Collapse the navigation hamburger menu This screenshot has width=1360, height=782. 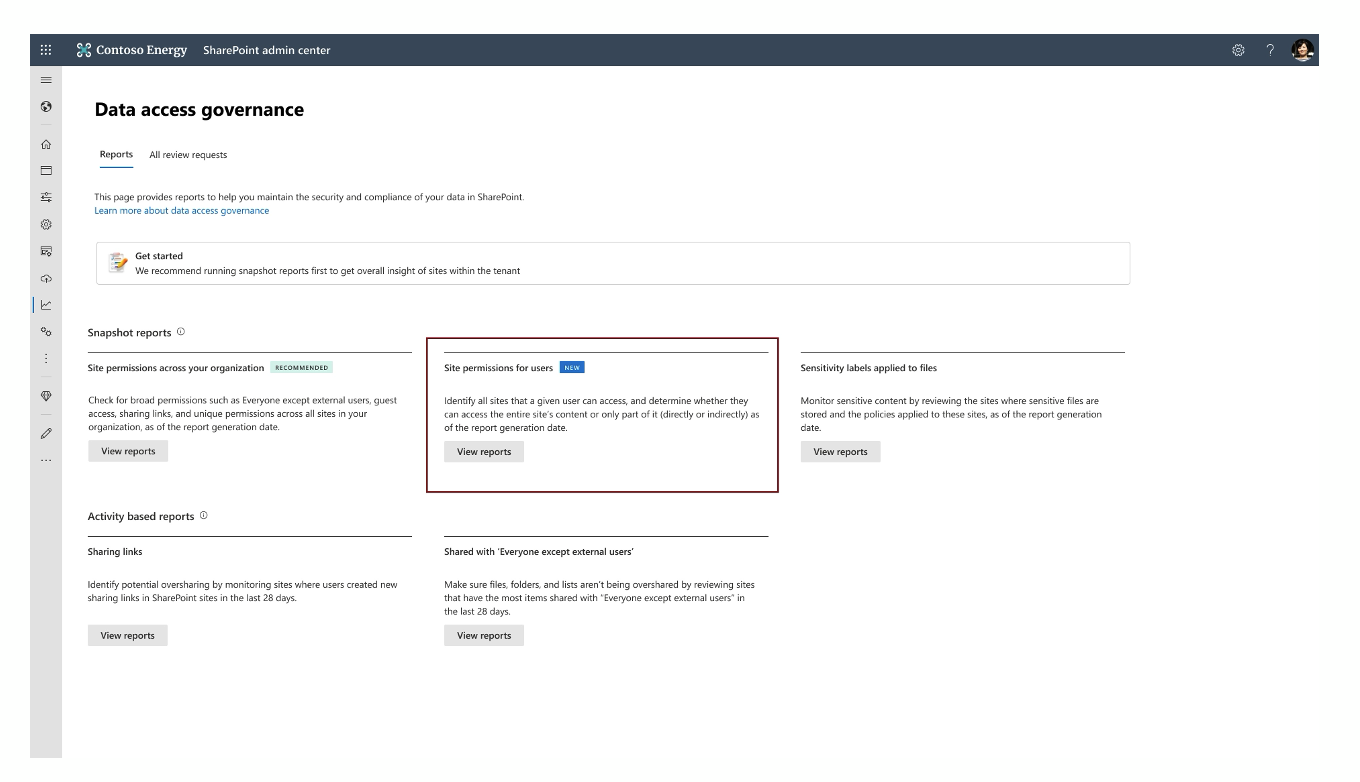(46, 79)
